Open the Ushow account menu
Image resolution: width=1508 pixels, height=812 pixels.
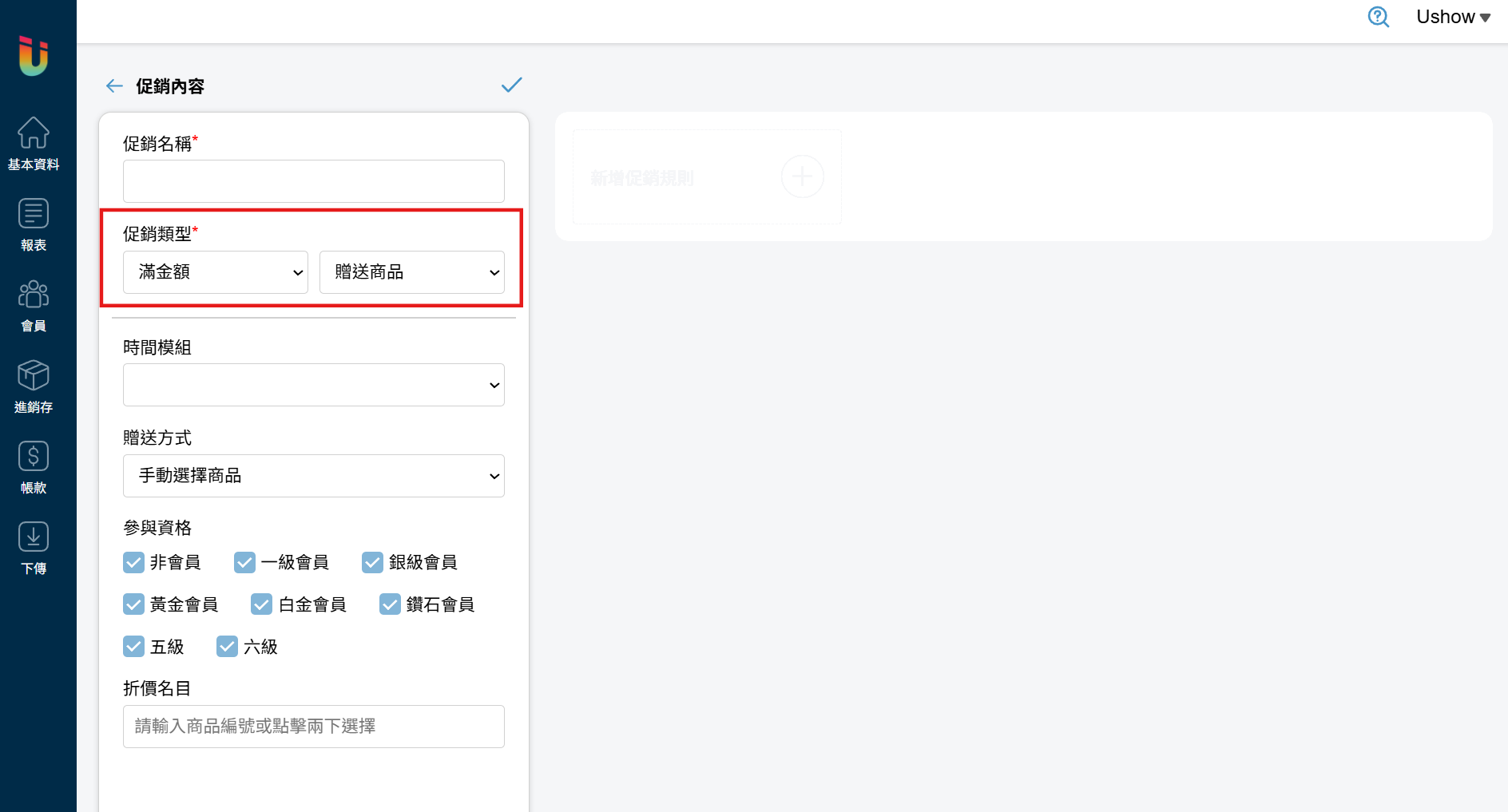(x=1453, y=17)
